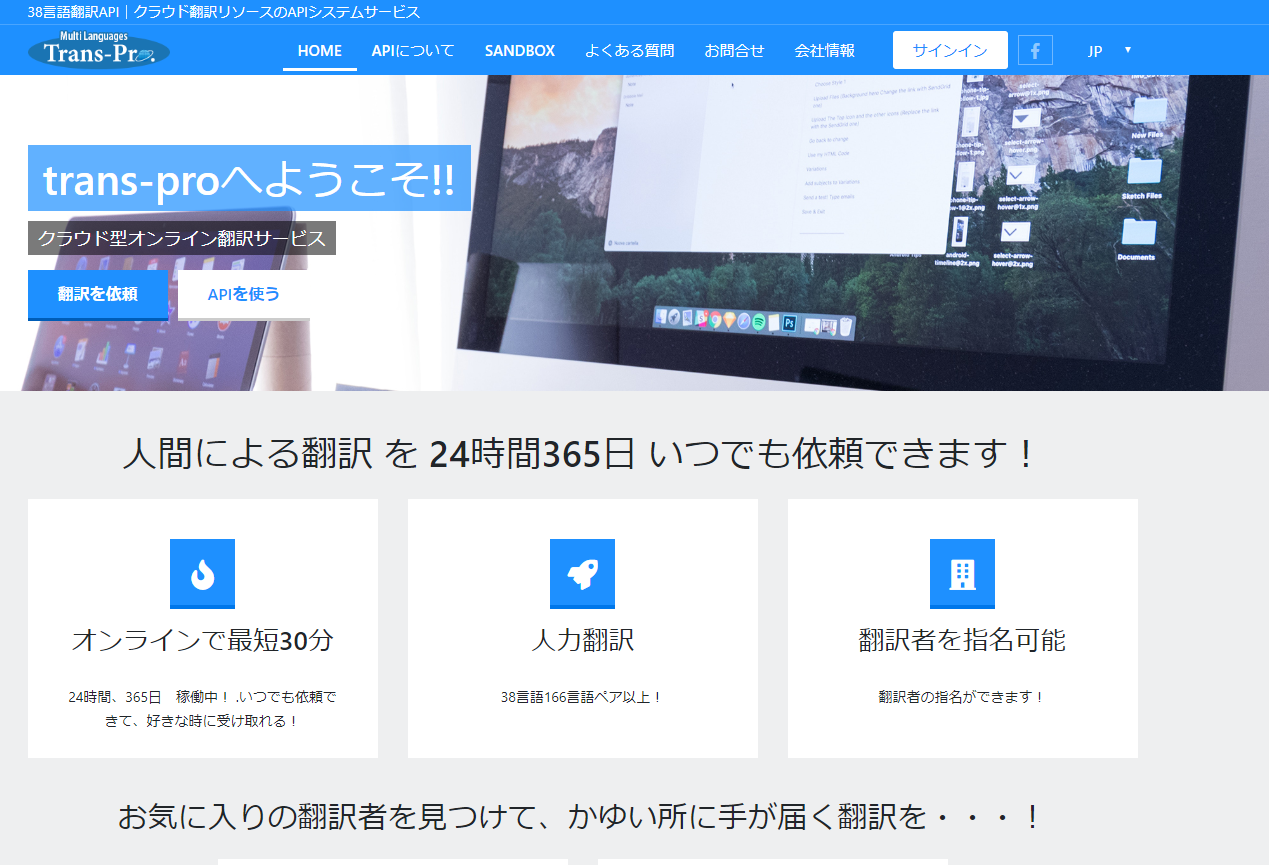Viewport: 1269px width, 865px height.
Task: Open the JP language selector label
Action: tap(1095, 51)
